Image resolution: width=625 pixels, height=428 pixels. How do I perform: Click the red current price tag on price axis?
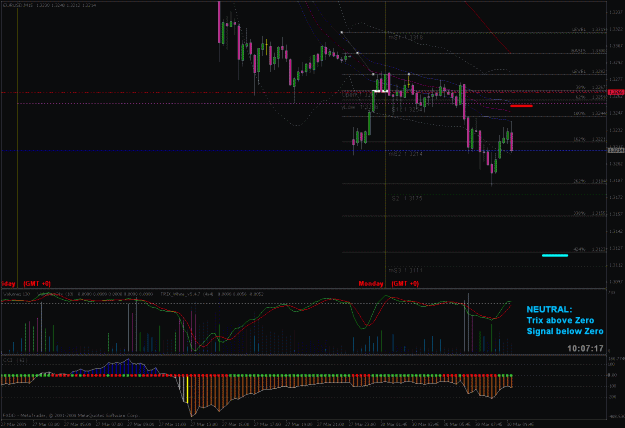tap(616, 92)
